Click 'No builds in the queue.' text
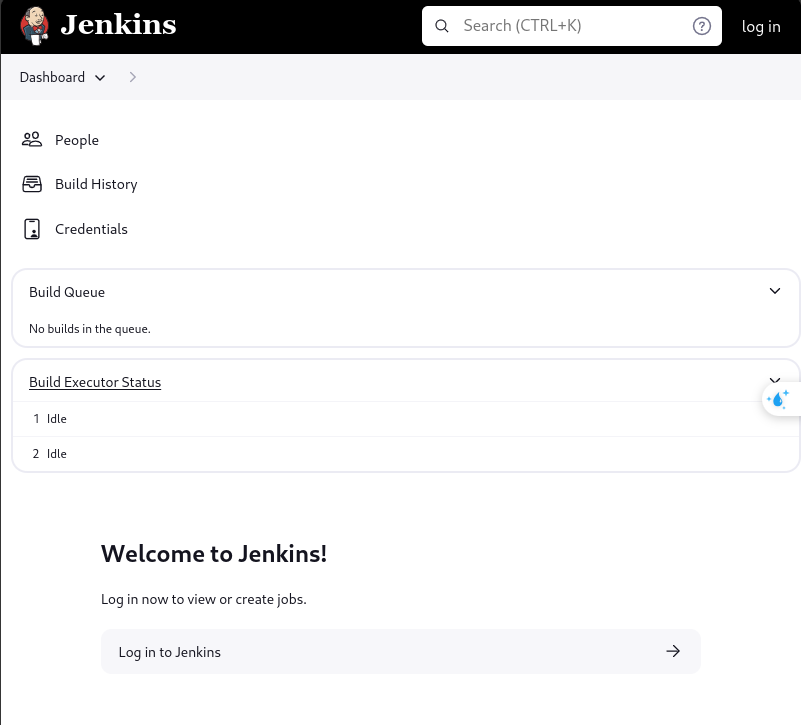This screenshot has width=801, height=725. pos(90,329)
